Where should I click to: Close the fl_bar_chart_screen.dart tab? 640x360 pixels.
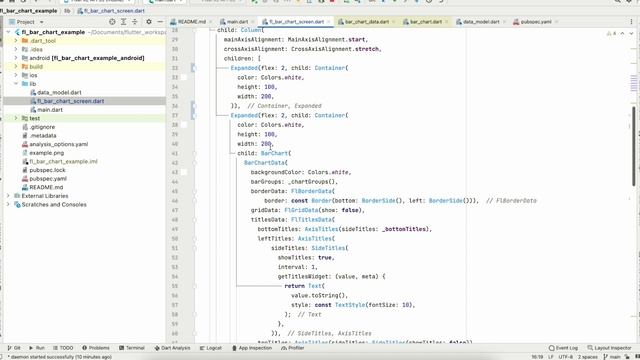(328, 22)
